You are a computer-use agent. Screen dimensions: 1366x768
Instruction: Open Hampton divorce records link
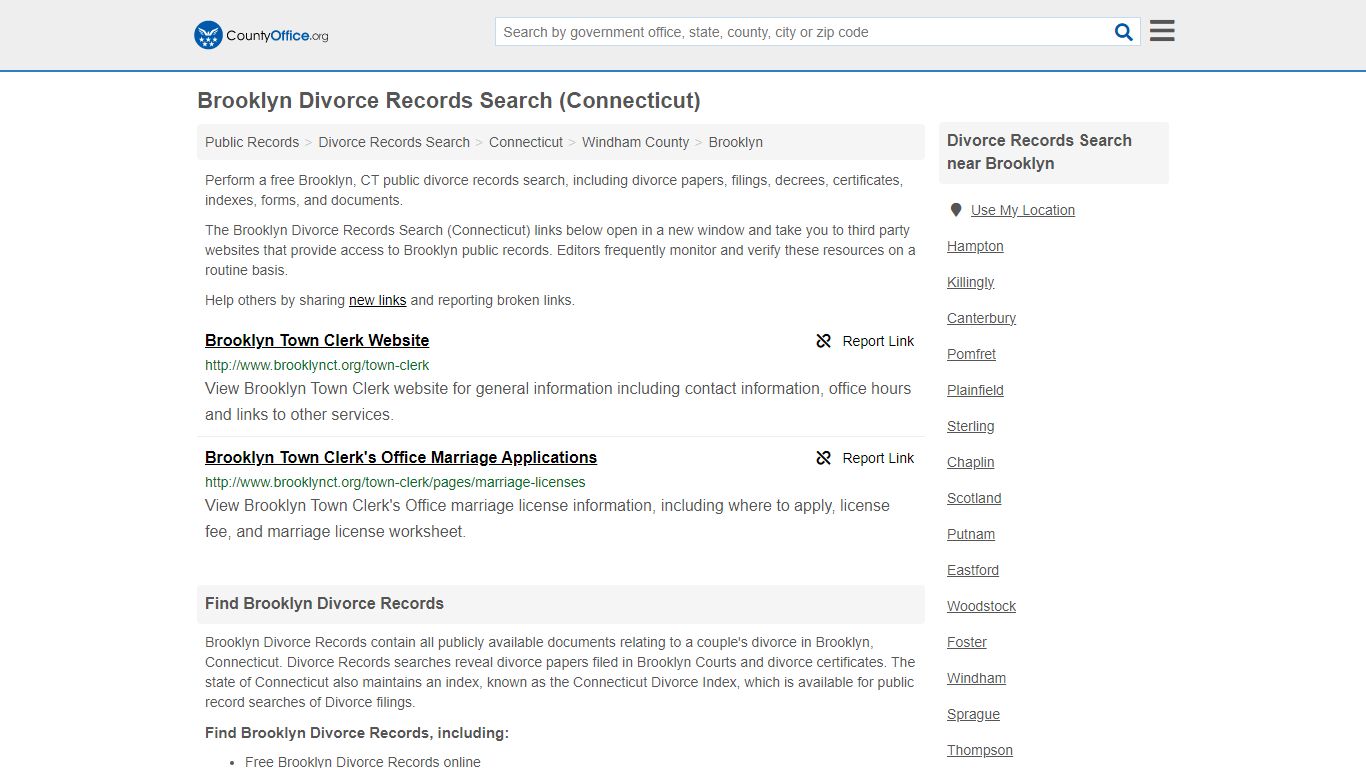[975, 246]
